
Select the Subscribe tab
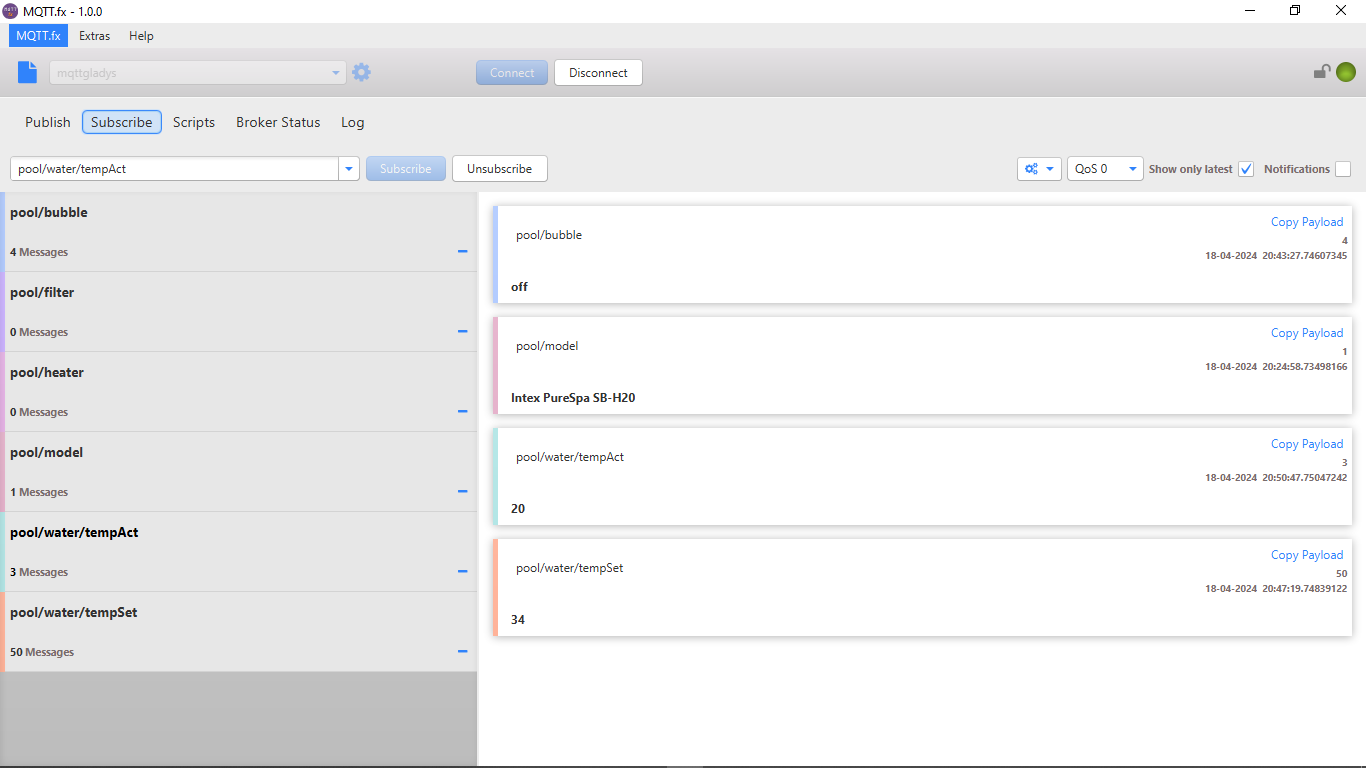click(122, 122)
